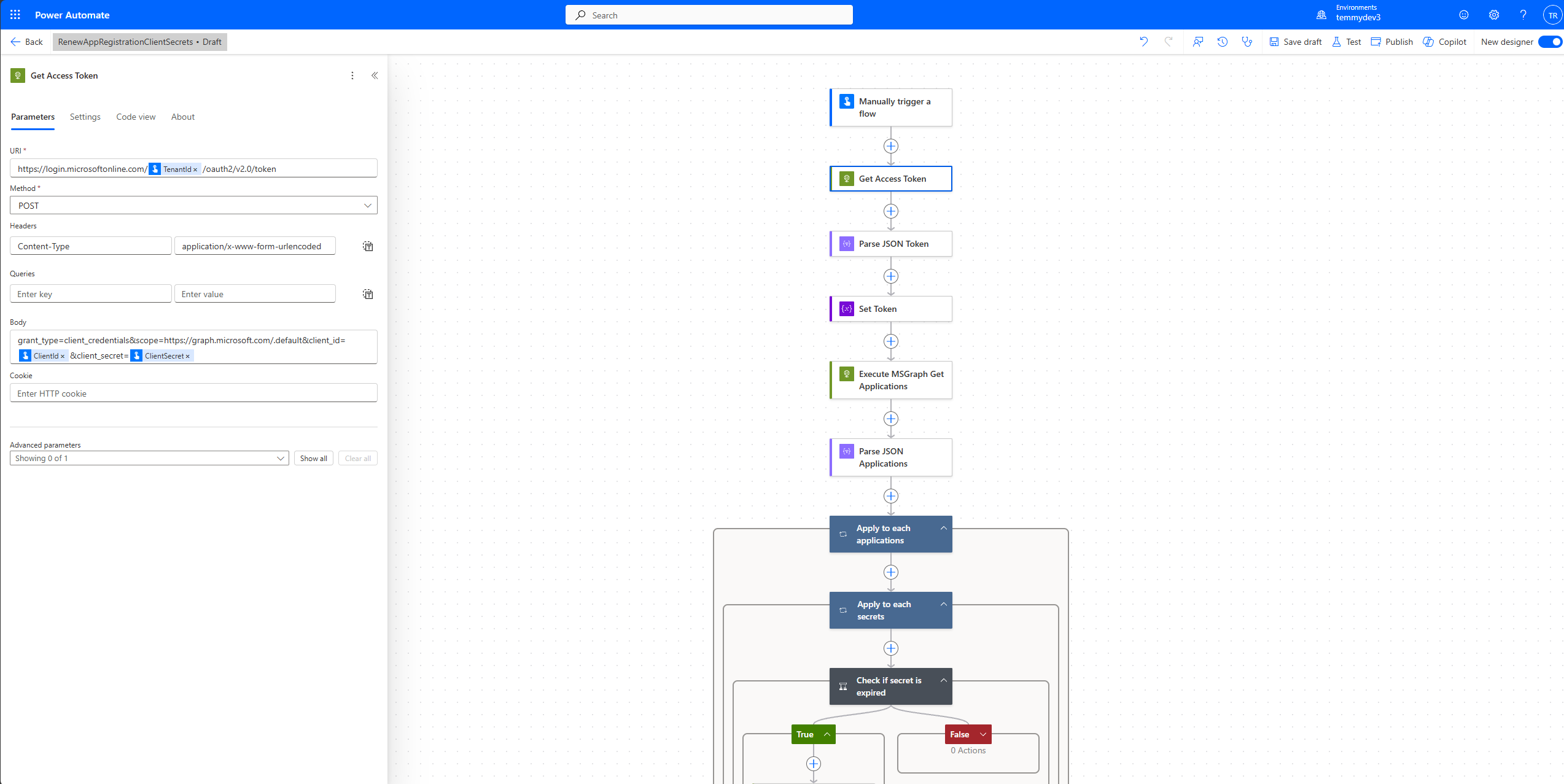
Task: Open the TR account avatar
Action: (x=1552, y=15)
